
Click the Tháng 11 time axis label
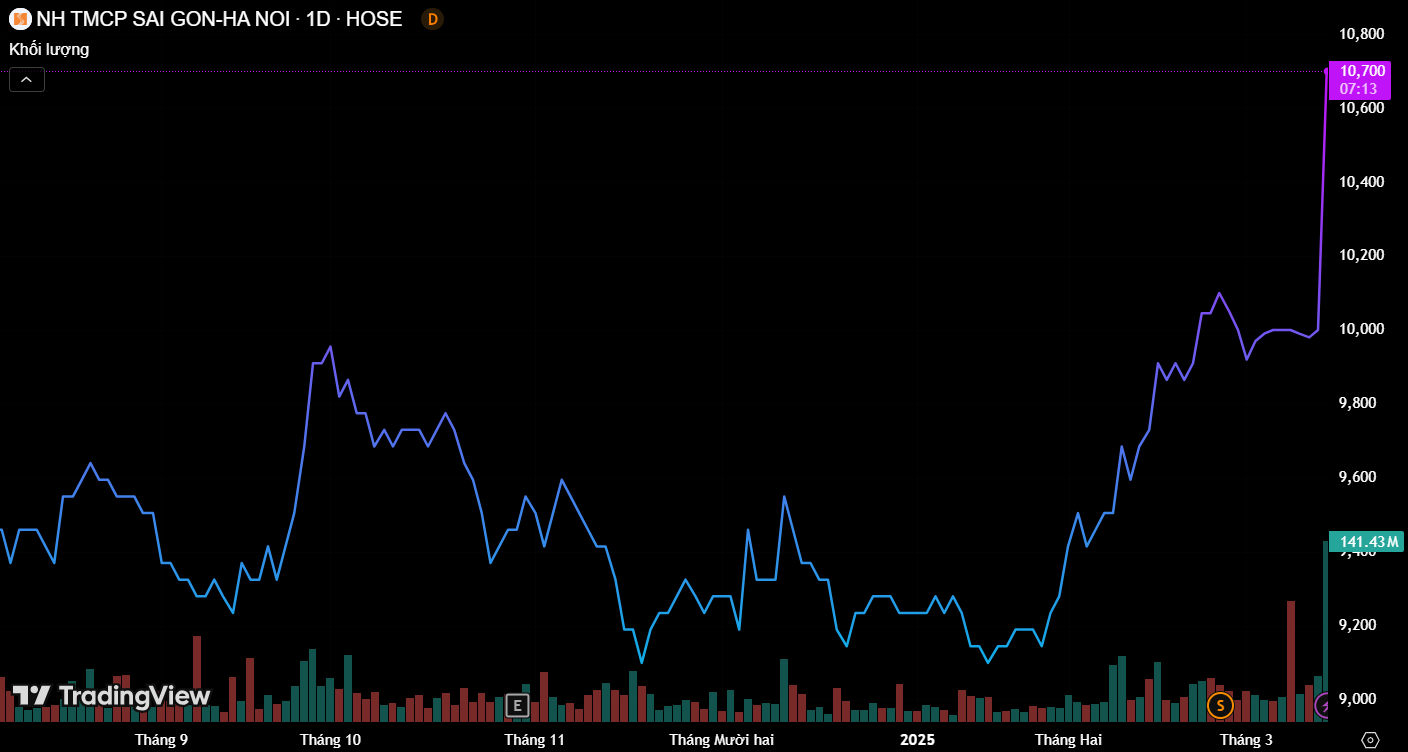[x=534, y=740]
